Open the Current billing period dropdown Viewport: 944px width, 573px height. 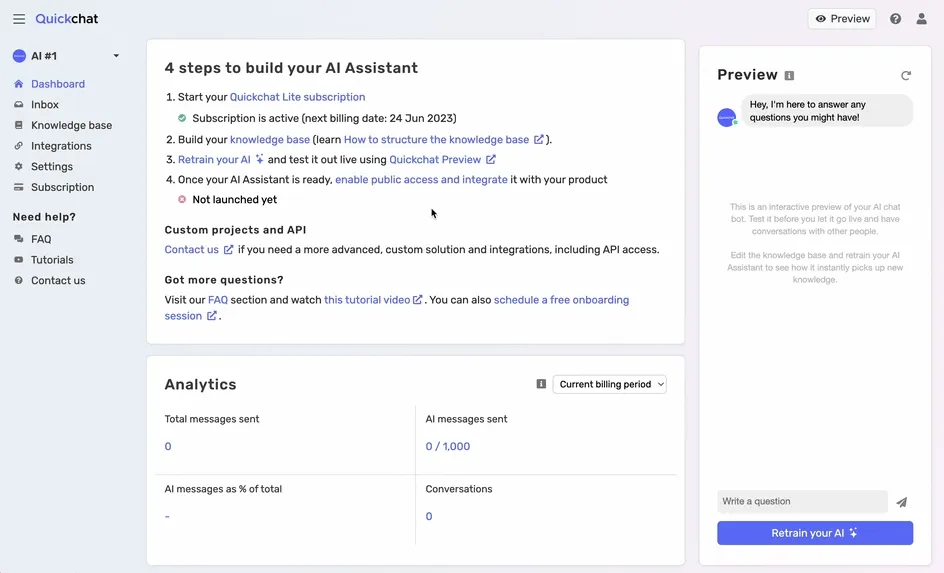click(x=609, y=384)
